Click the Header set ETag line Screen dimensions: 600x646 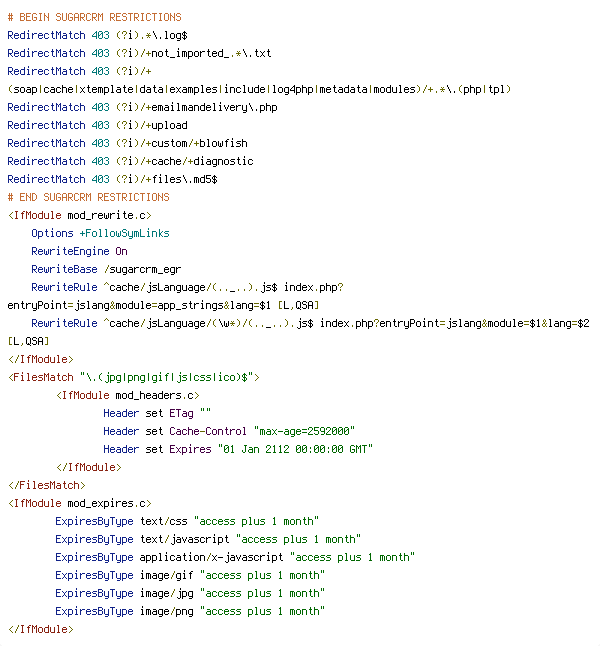157,413
